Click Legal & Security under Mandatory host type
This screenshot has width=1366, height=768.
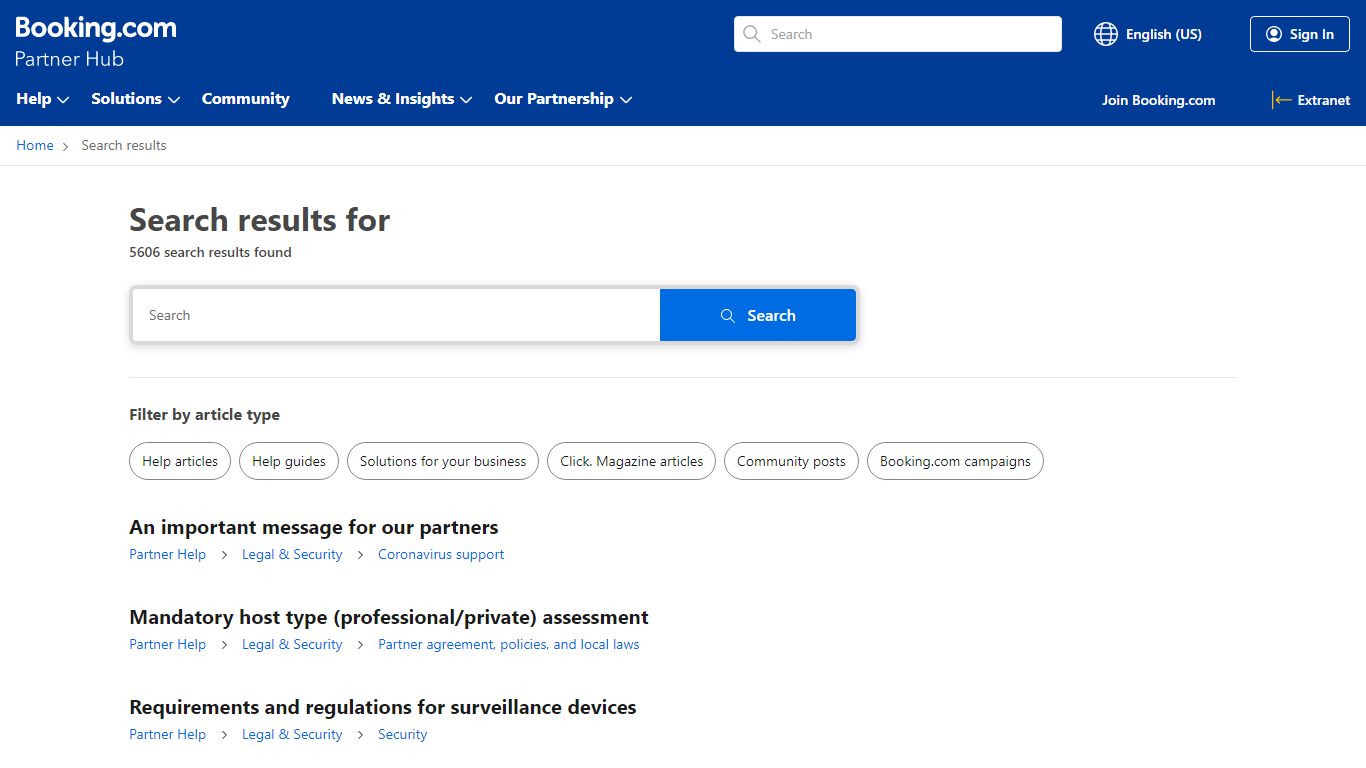coord(292,644)
